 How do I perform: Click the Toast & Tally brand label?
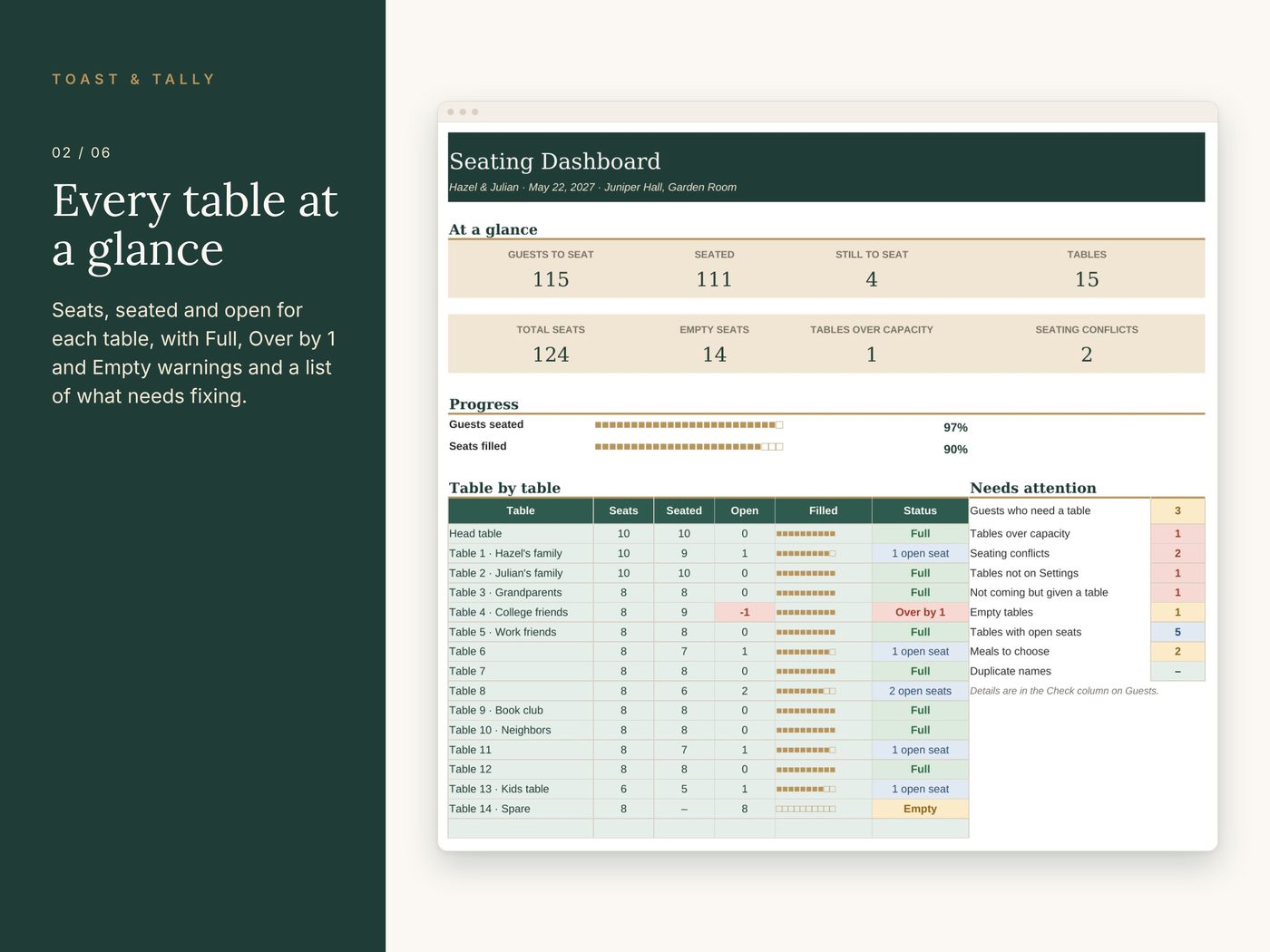click(133, 80)
